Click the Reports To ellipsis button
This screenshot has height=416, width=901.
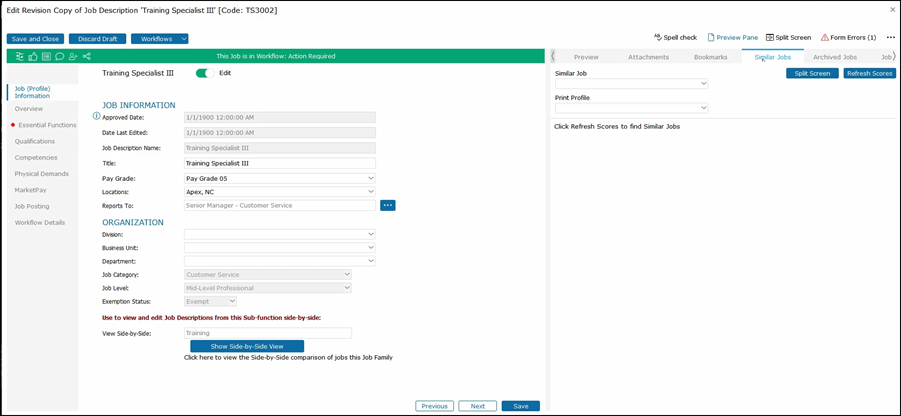pos(388,205)
